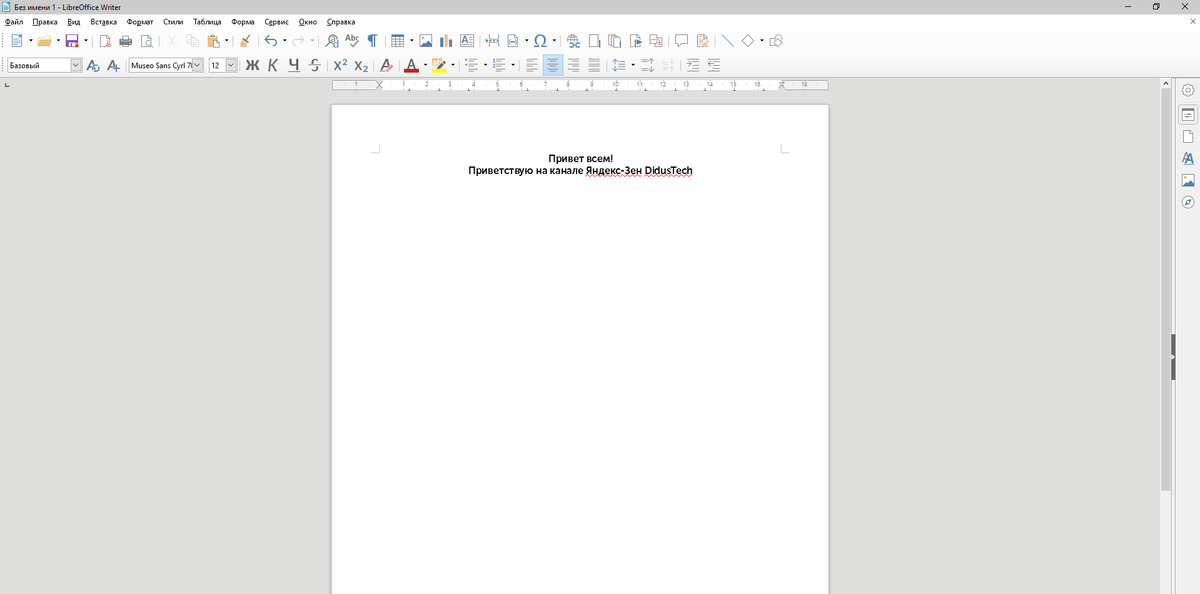The width and height of the screenshot is (1200, 594).
Task: Select the Line drawing tool
Action: coord(727,41)
